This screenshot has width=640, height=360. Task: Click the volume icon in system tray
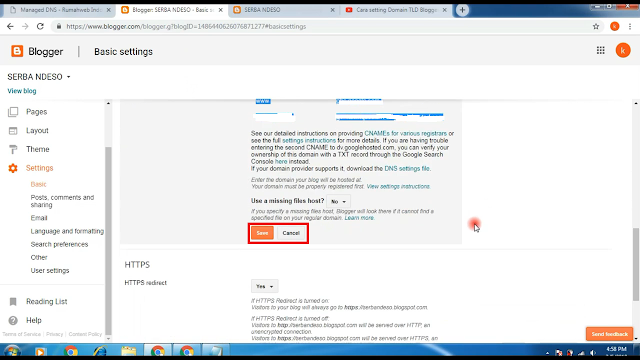point(593,353)
